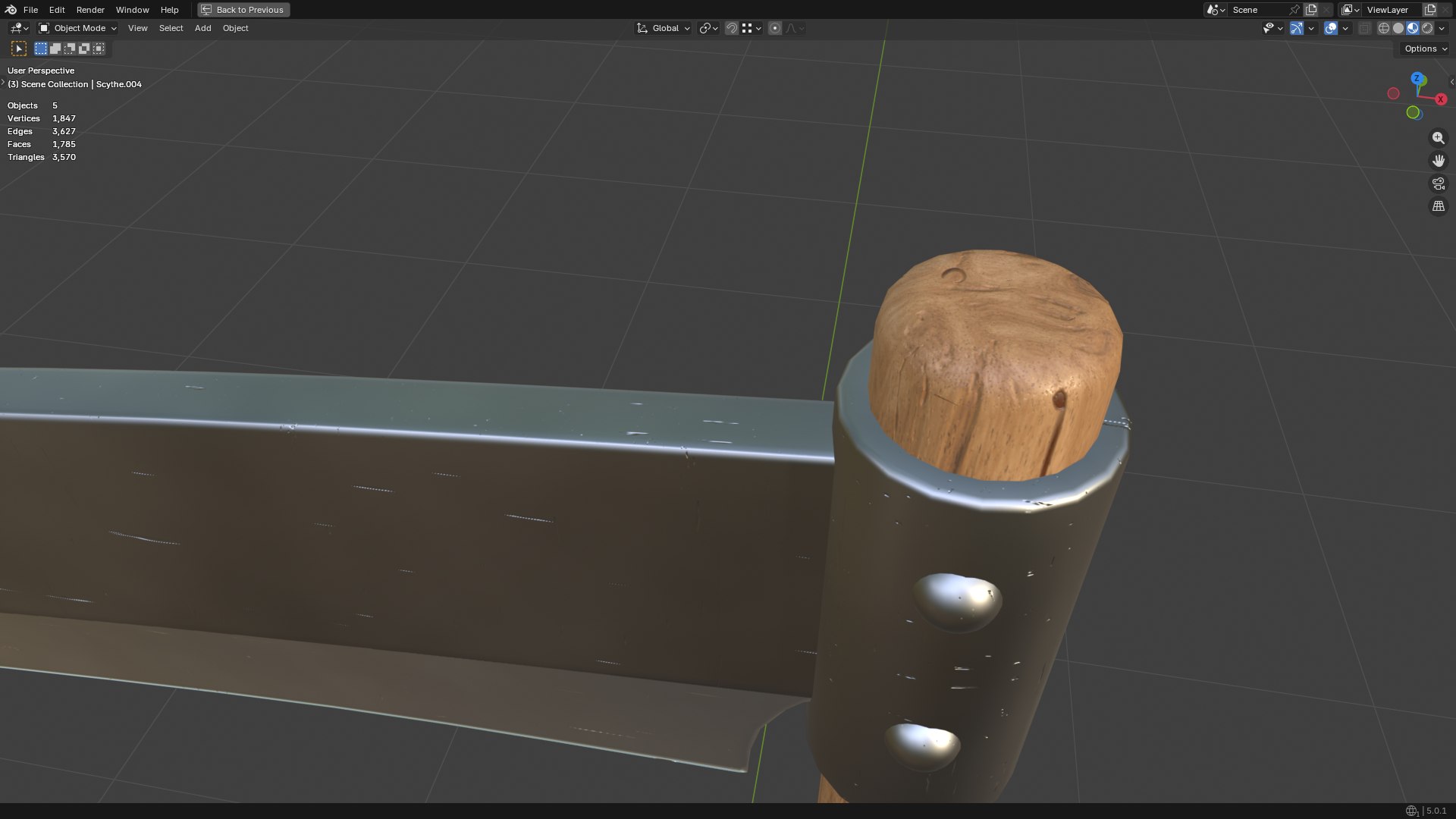Screen dimensions: 1456x819
Task: Click the Scene name field
Action: coord(1258,10)
